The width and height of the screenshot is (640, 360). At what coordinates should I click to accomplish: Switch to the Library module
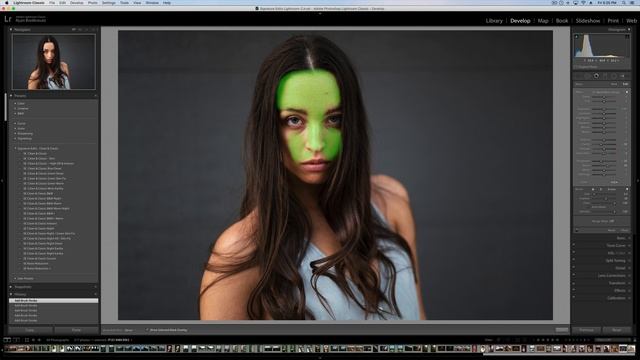pyautogui.click(x=494, y=20)
